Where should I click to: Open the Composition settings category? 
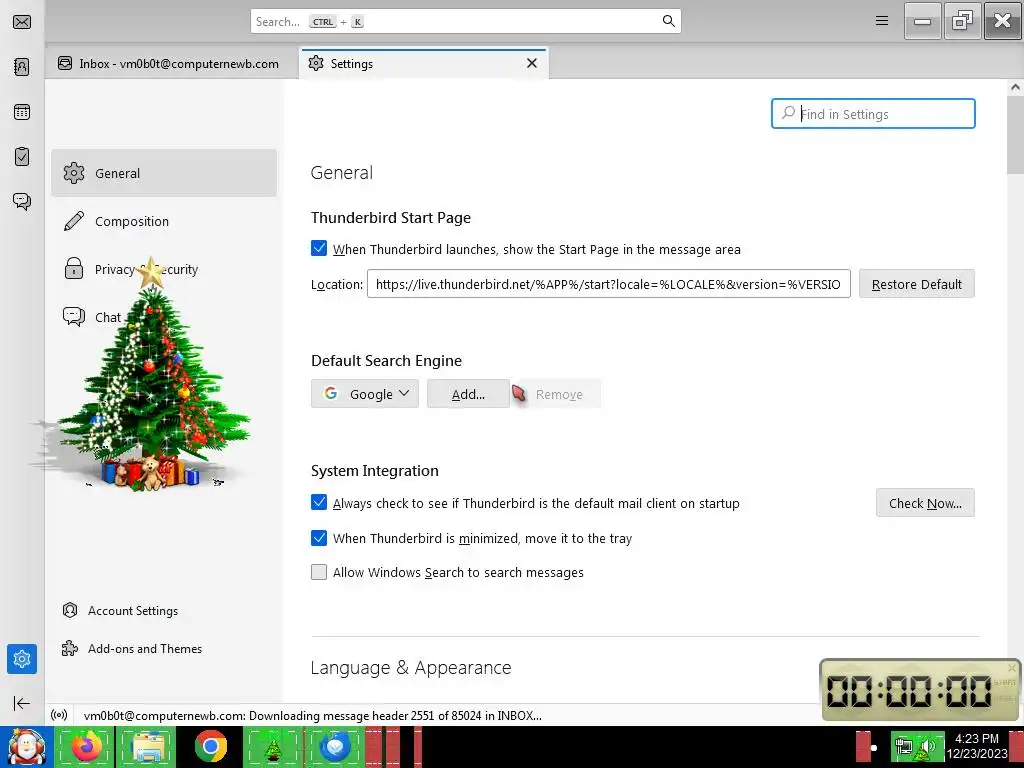pyautogui.click(x=164, y=221)
